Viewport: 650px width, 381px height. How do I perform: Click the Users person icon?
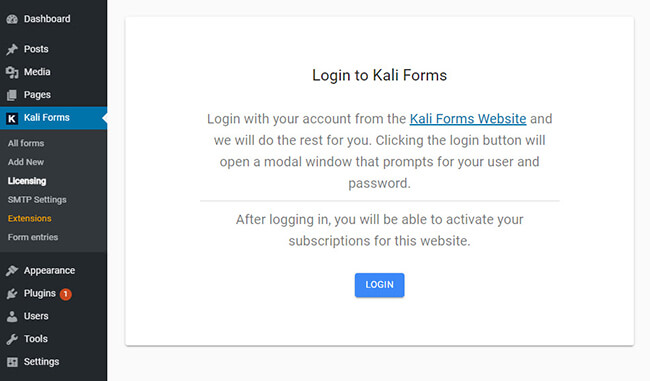click(x=12, y=316)
